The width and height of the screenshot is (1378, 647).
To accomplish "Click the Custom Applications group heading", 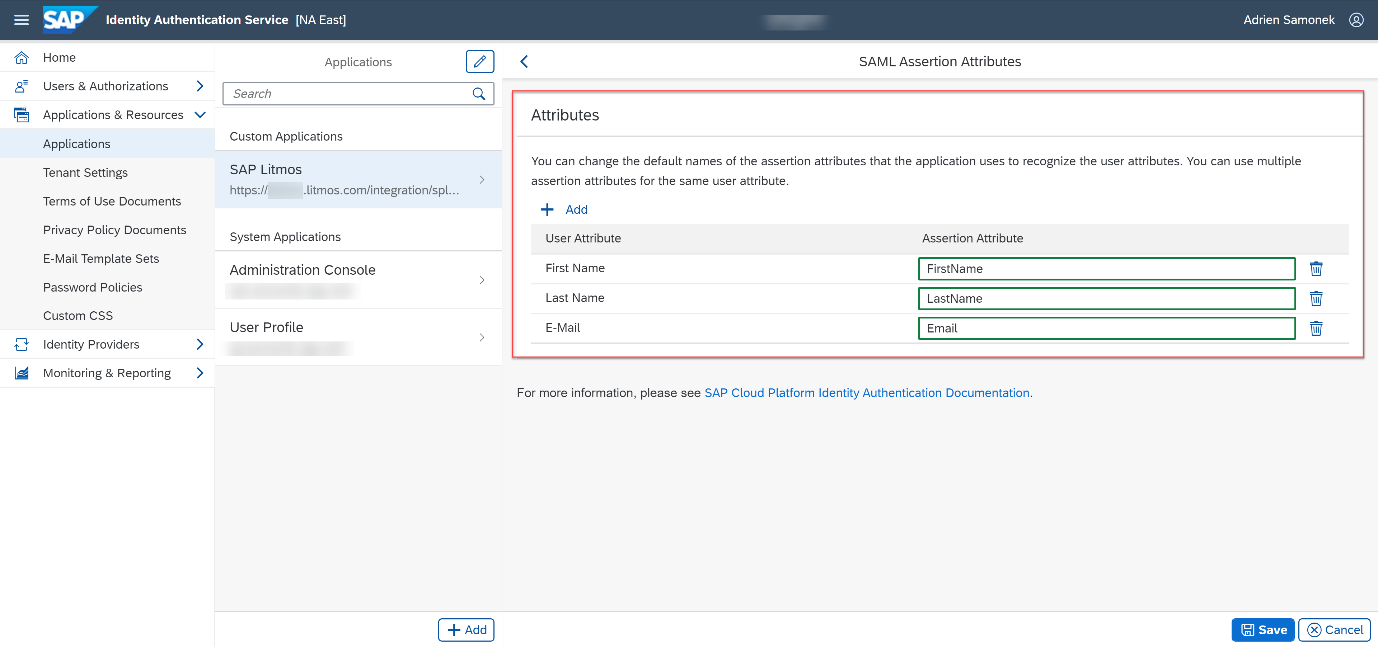I will 286,137.
